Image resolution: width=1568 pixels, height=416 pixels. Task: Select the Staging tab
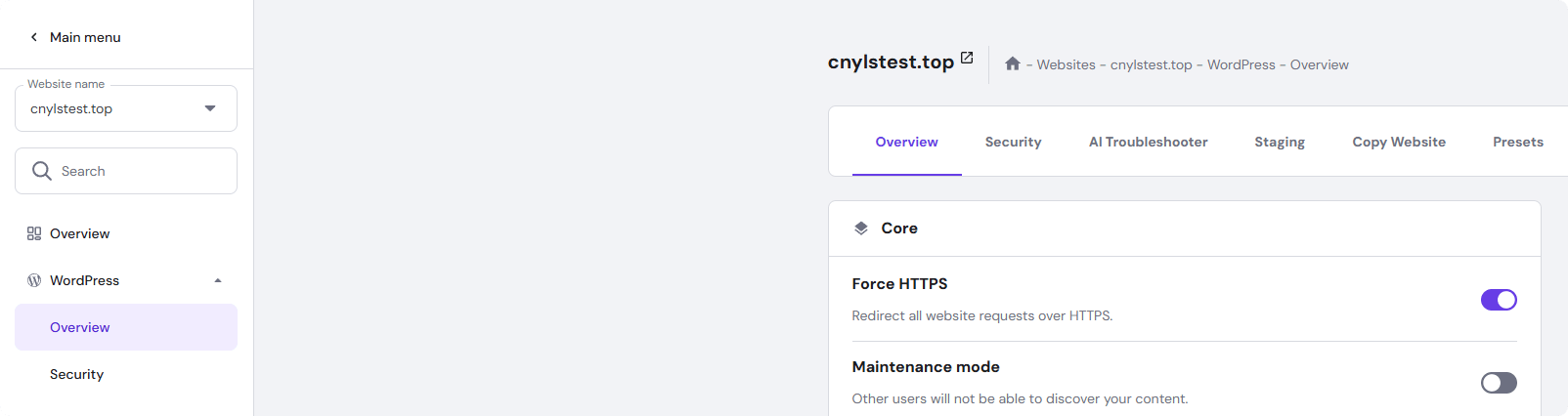[x=1280, y=143]
